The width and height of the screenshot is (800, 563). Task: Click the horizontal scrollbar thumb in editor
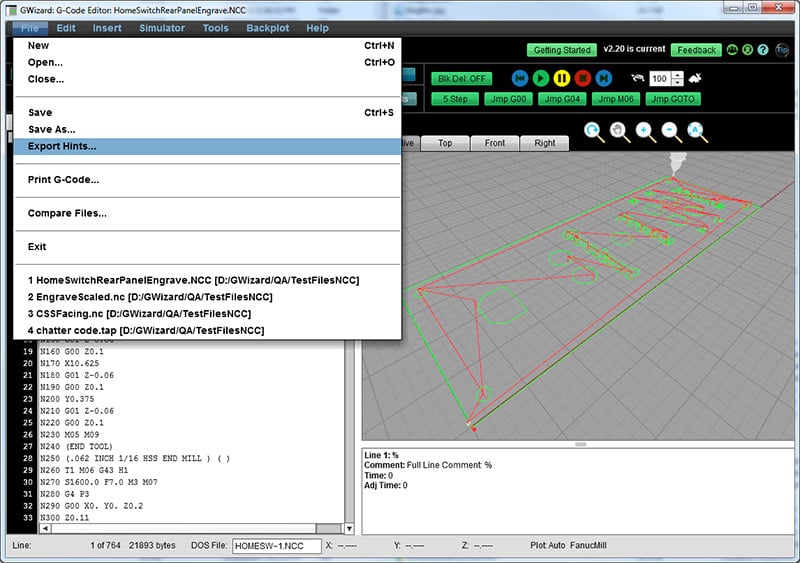328,528
